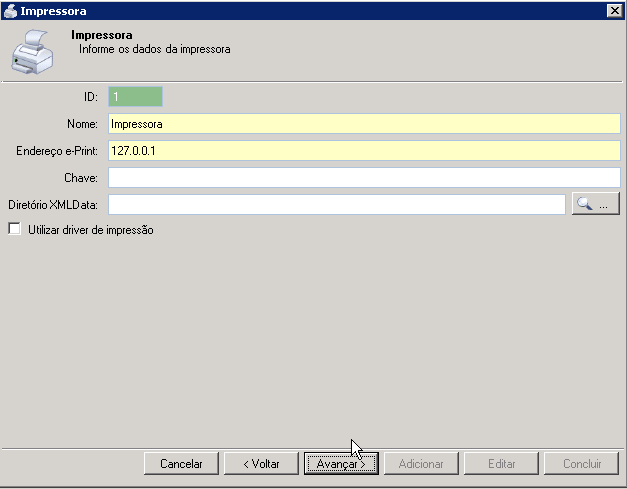This screenshot has height=489, width=627.
Task: Close the Impressora dialog window
Action: tap(614, 10)
